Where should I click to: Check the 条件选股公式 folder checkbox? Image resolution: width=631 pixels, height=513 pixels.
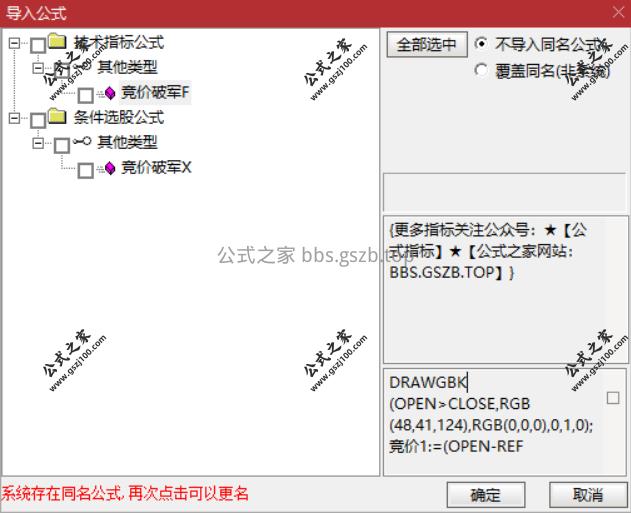[x=38, y=120]
